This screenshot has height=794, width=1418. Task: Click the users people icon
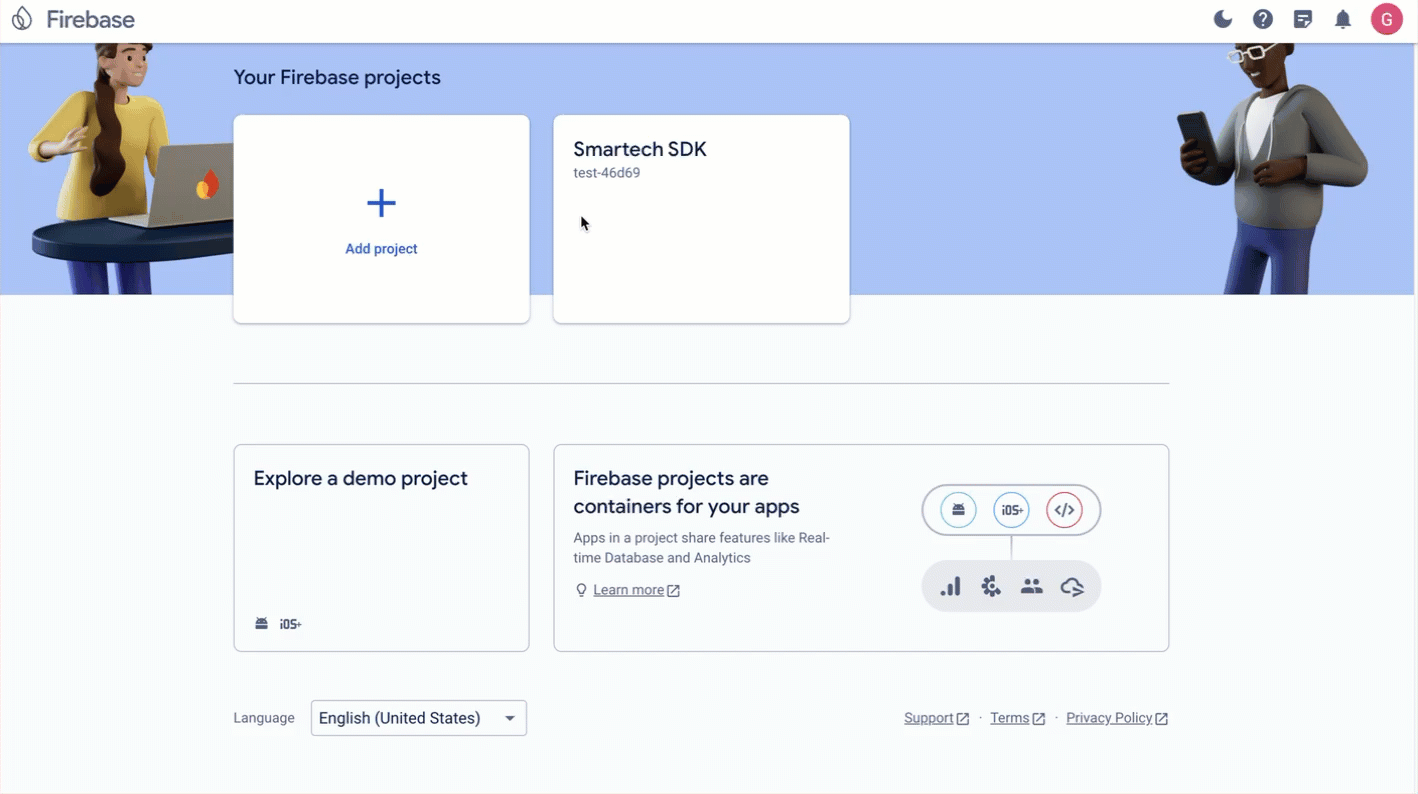1032,587
